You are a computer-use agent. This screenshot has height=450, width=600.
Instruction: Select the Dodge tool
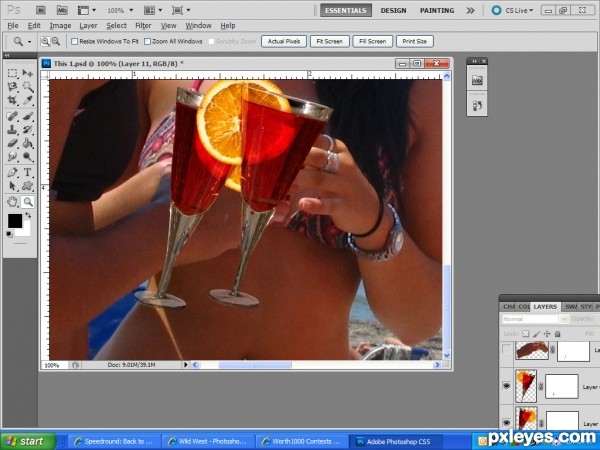click(28, 157)
